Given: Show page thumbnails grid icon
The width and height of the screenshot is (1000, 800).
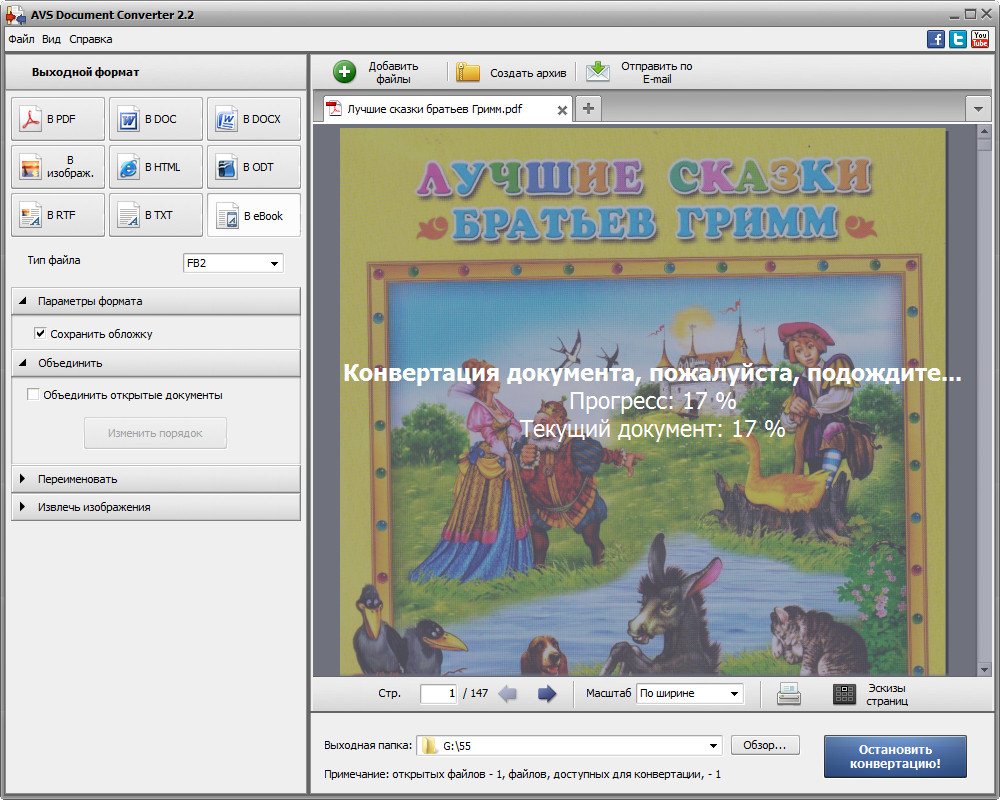Looking at the screenshot, I should point(844,694).
